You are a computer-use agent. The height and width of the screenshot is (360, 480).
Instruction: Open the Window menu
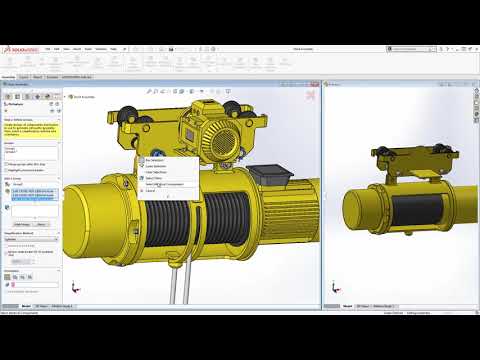pyautogui.click(x=101, y=49)
